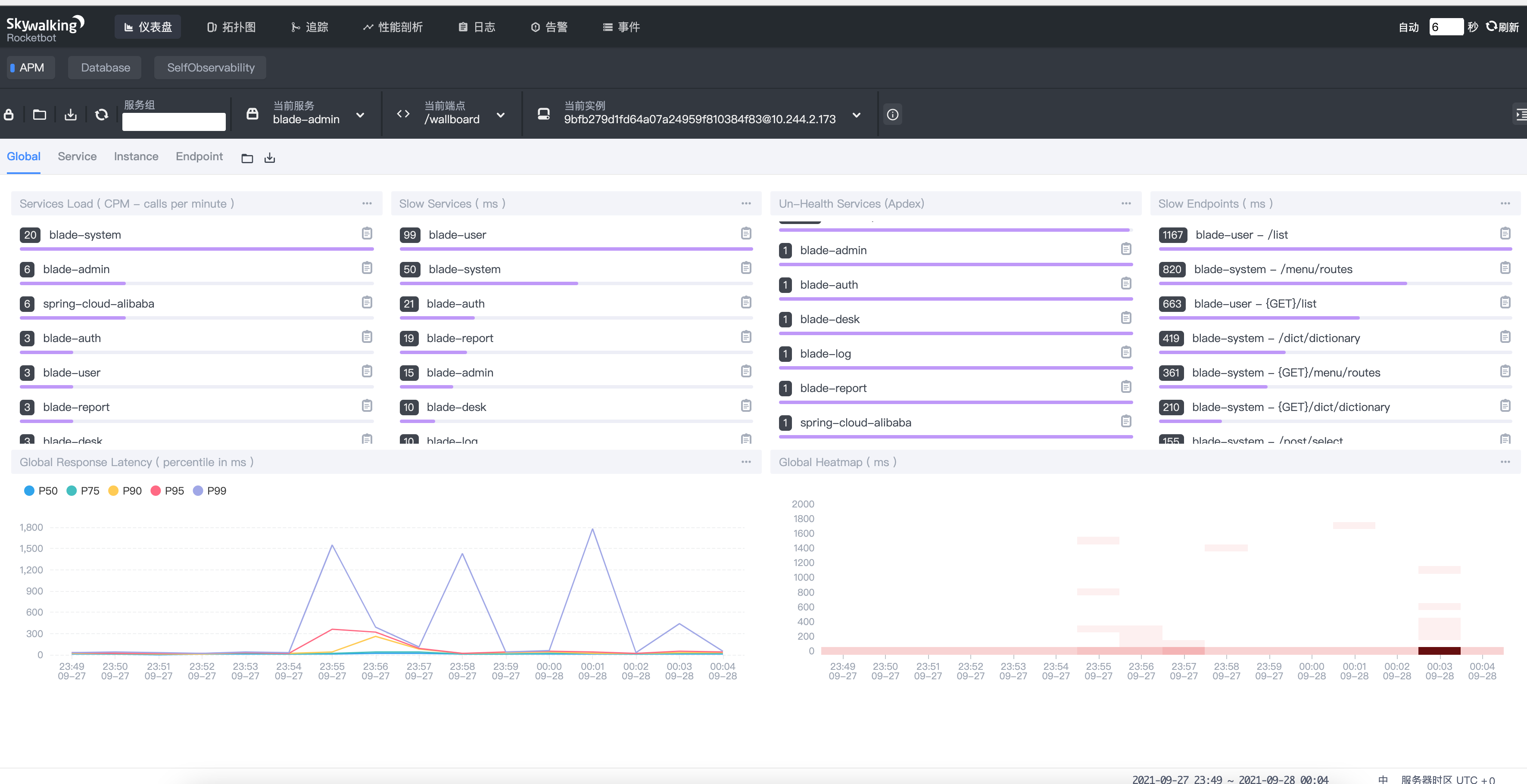The width and height of the screenshot is (1527, 784).
Task: Click the info circle icon
Action: (x=892, y=115)
